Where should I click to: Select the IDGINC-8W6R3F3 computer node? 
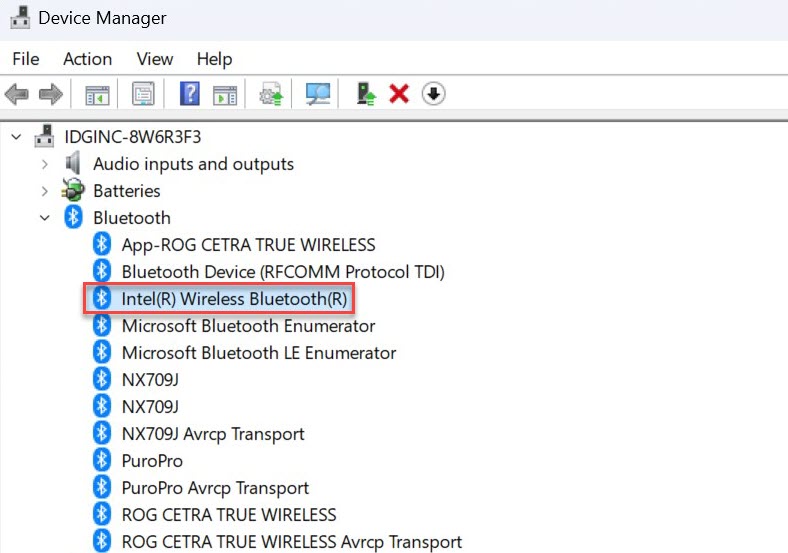click(x=133, y=137)
